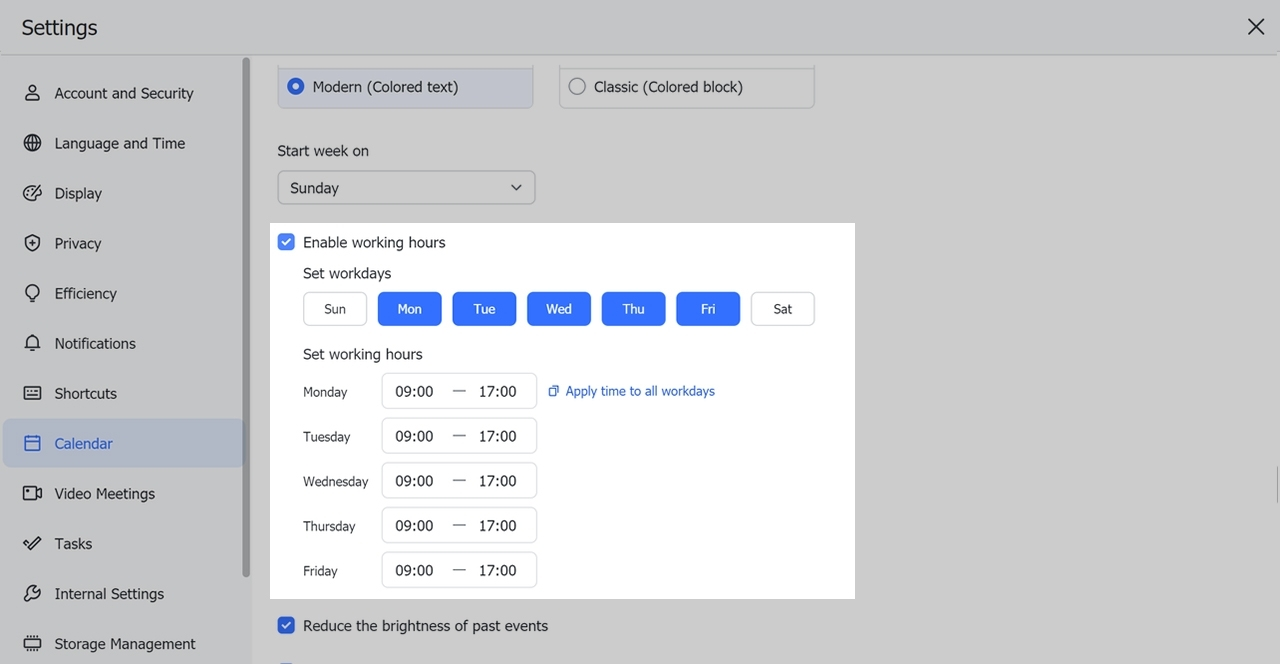
Task: Click the Language and Time globe icon
Action: [32, 143]
